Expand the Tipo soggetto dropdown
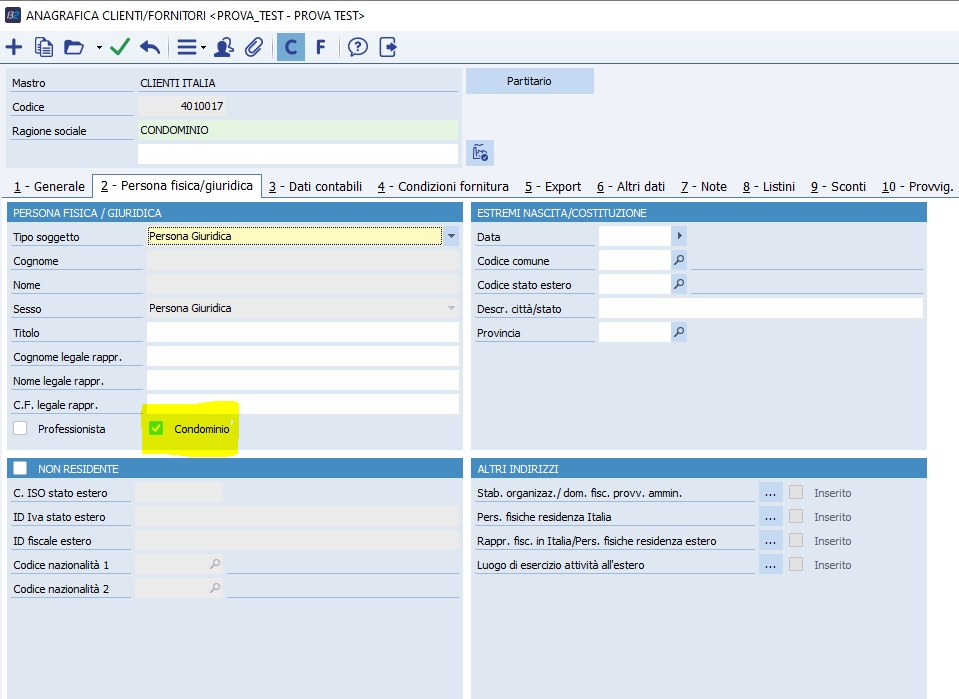The height and width of the screenshot is (699, 959). [451, 237]
